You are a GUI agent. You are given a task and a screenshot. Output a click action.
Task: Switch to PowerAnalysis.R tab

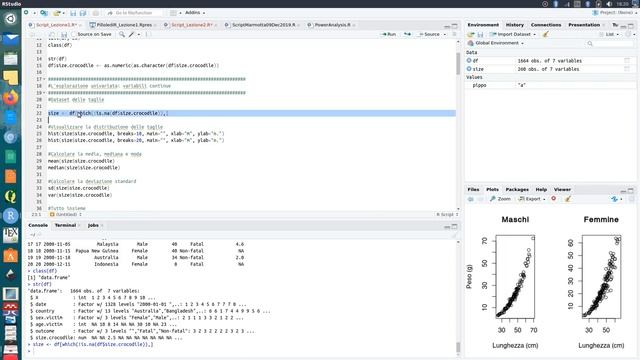pos(332,25)
